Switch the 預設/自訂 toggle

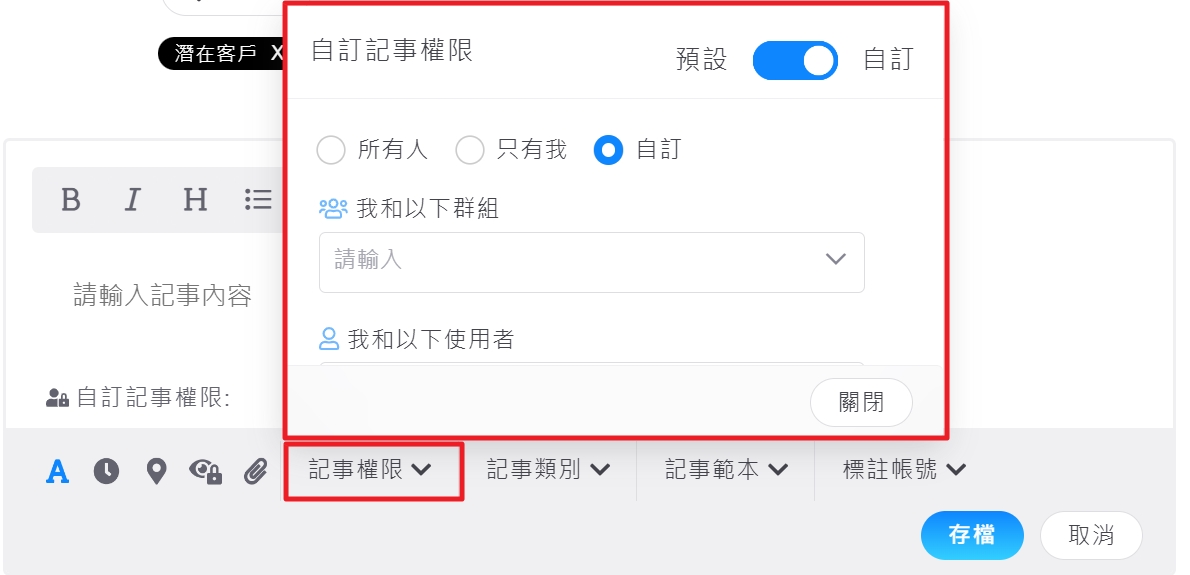click(795, 61)
